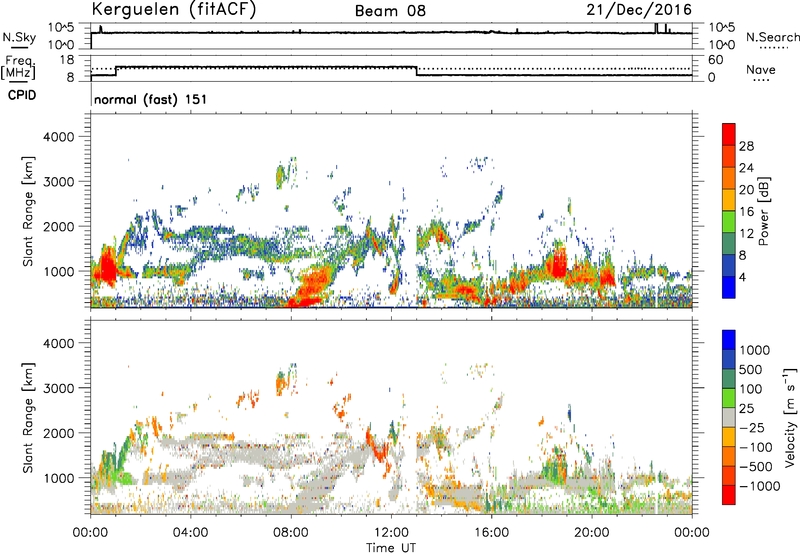Click the '-1000' label on velocity colorbar
800x554 pixels.
pos(759,486)
